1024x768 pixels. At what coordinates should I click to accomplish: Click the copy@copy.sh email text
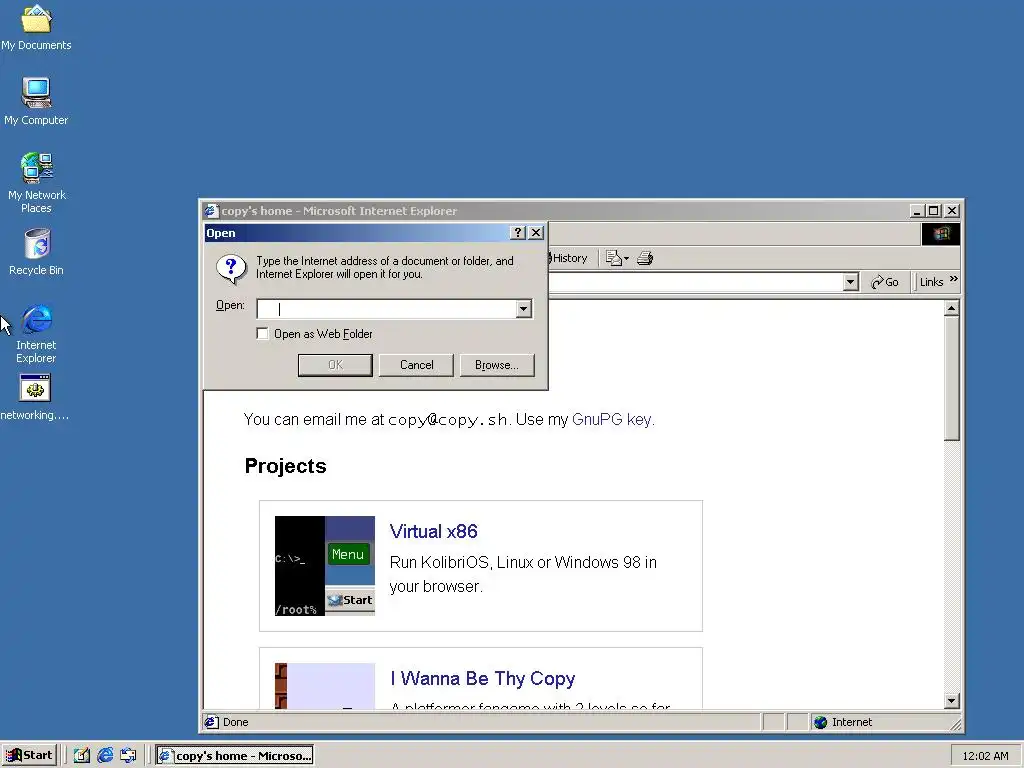447,419
